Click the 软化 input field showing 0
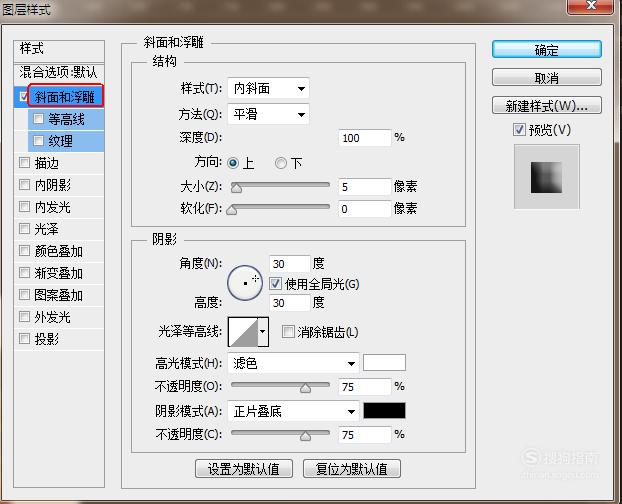The width and height of the screenshot is (622, 504). pos(365,209)
